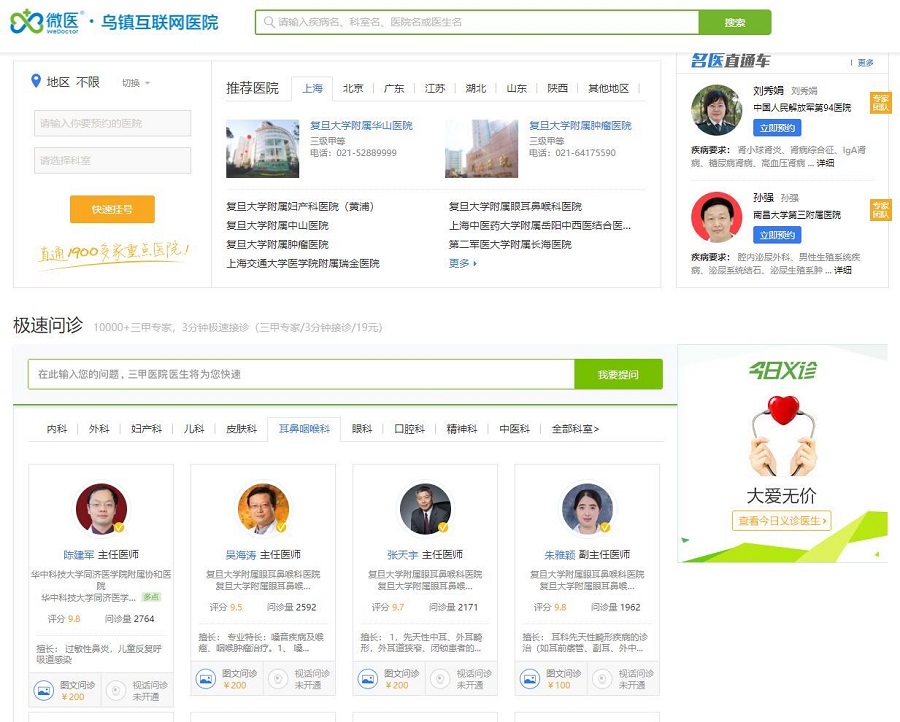The height and width of the screenshot is (722, 900).
Task: Open image-text consult icon for 朱雅颖
Action: (529, 679)
